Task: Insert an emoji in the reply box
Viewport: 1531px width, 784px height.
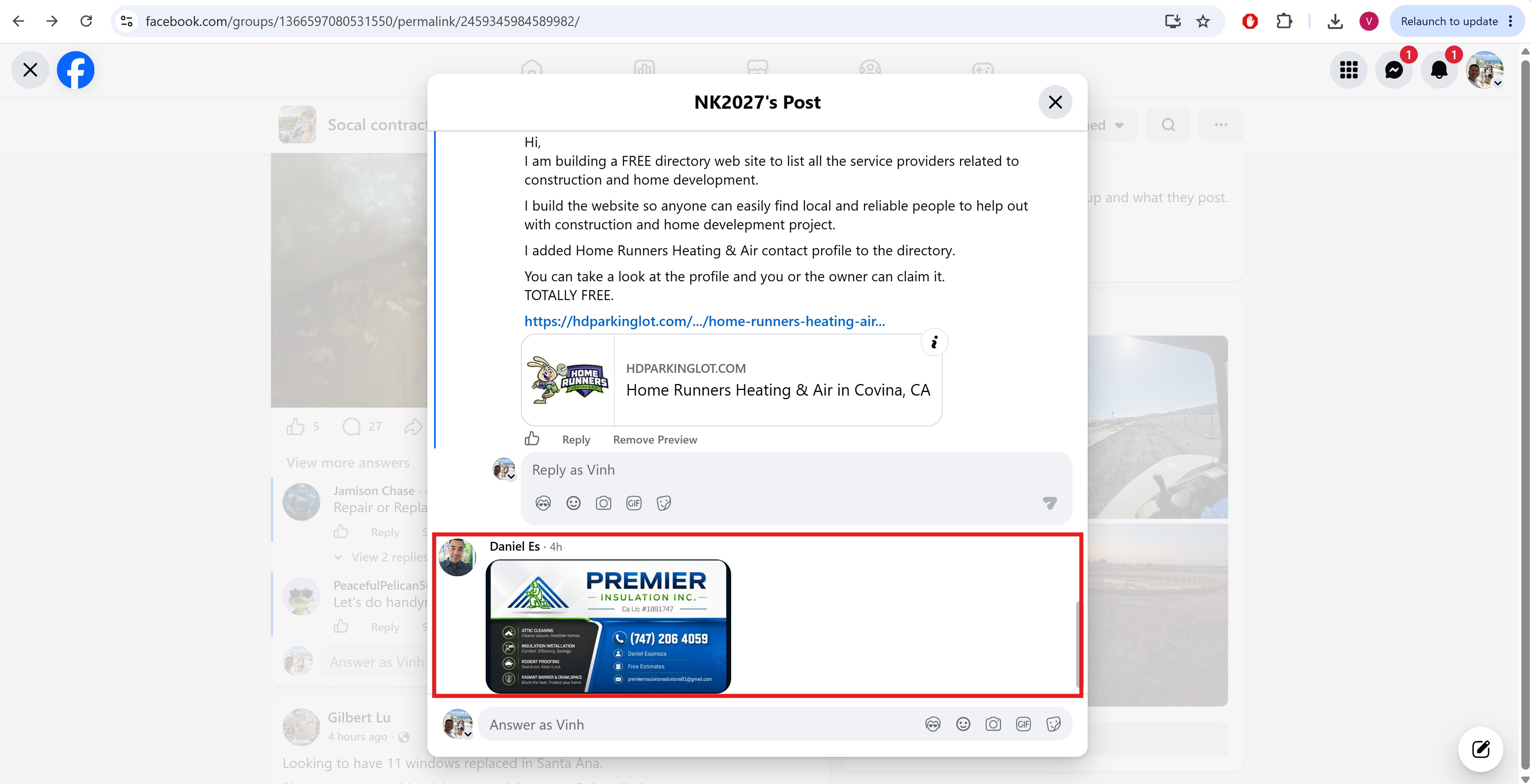Action: (574, 503)
